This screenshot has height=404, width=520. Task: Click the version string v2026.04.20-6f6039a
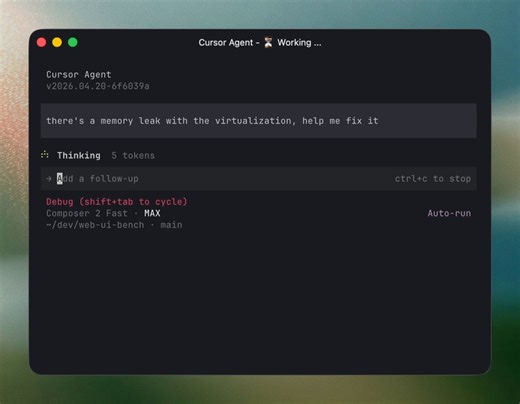pyautogui.click(x=98, y=86)
